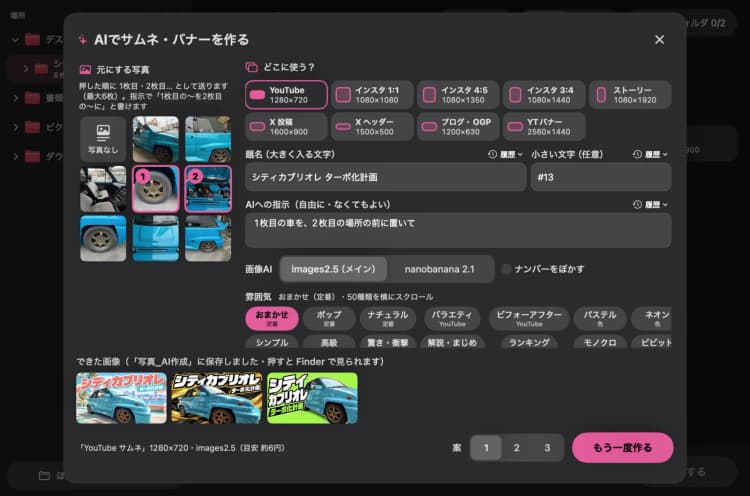Expand the ダウ folder chevron in the background sidebar
Image resolution: width=750 pixels, height=496 pixels.
tap(15, 156)
